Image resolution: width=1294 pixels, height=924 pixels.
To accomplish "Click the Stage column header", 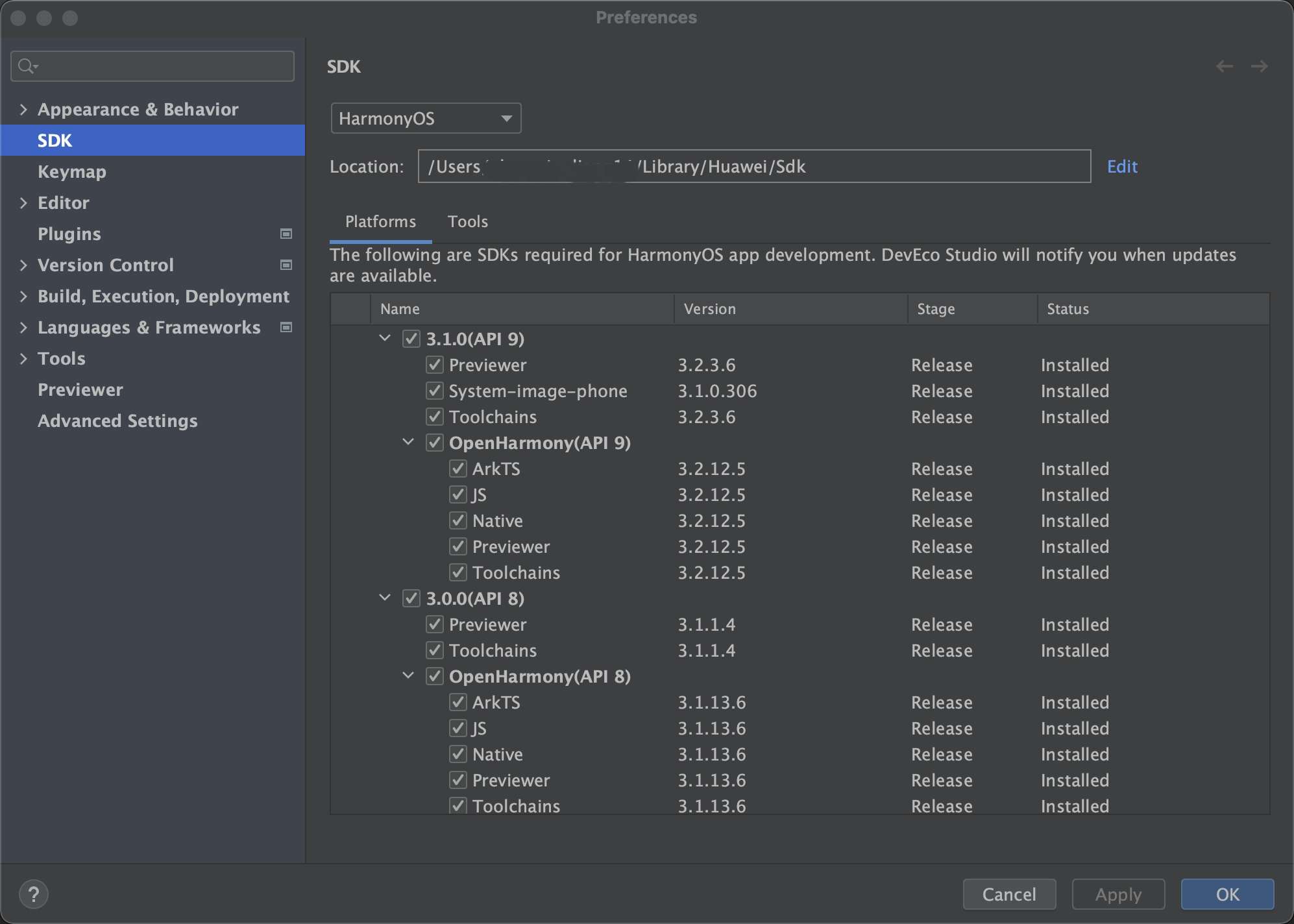I will click(x=972, y=309).
